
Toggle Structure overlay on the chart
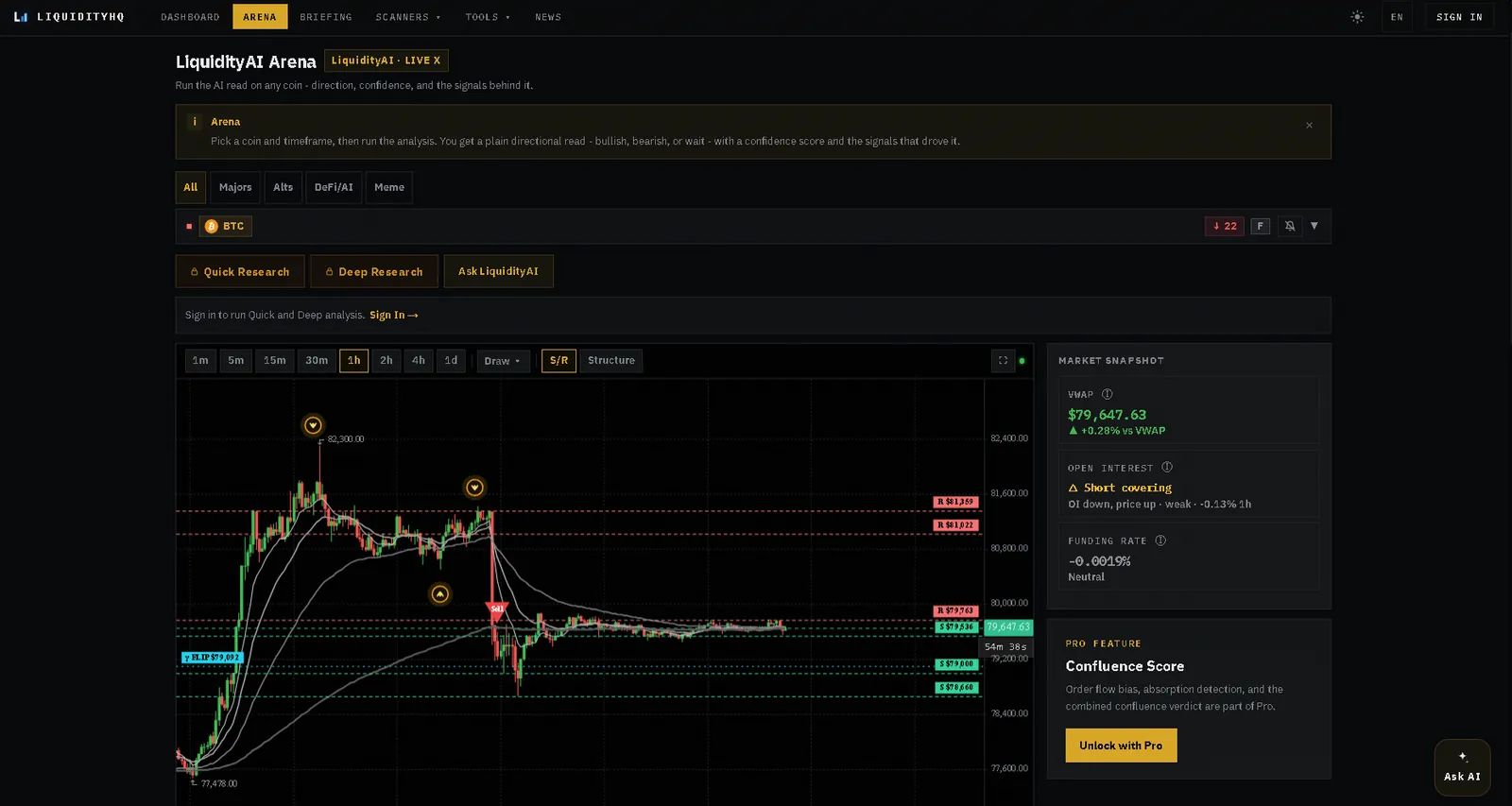(611, 360)
